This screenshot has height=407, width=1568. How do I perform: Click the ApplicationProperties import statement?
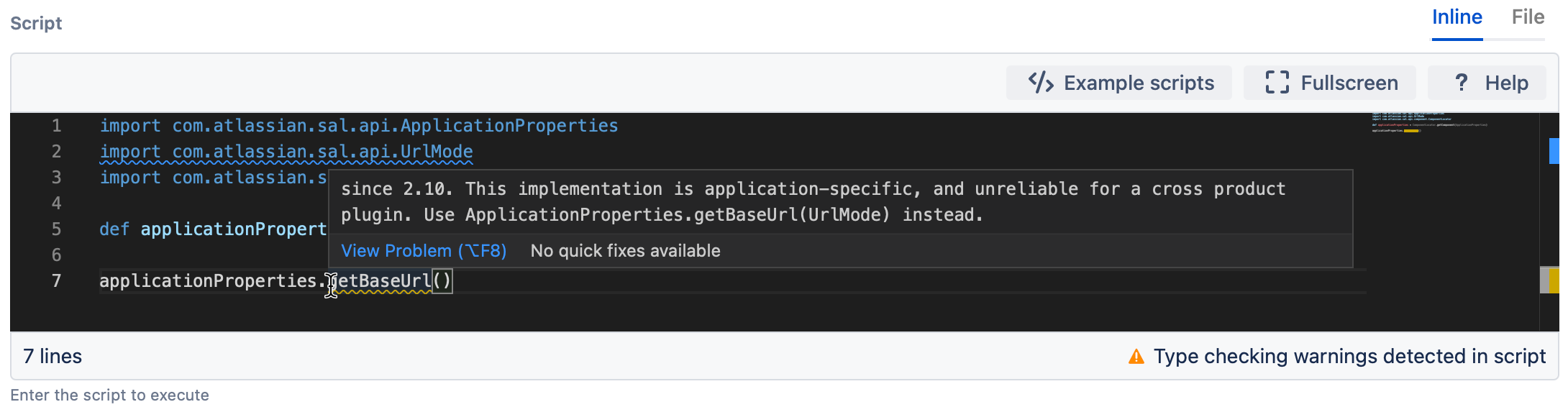pyautogui.click(x=359, y=126)
